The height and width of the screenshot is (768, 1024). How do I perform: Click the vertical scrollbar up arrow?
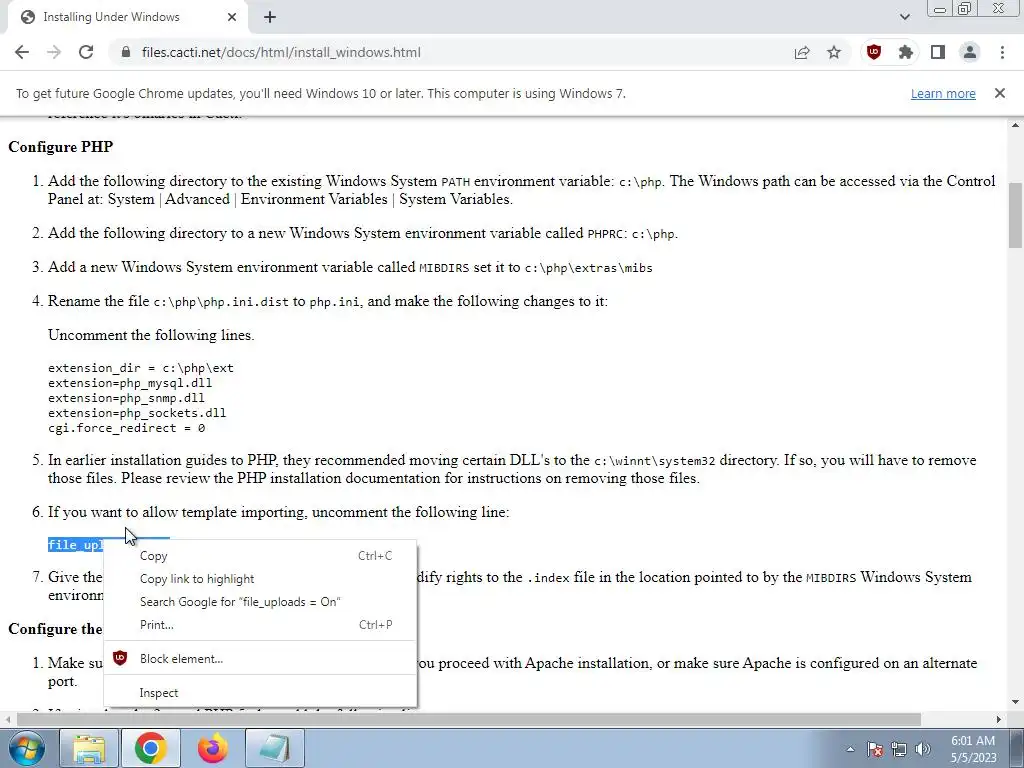pos(1015,124)
